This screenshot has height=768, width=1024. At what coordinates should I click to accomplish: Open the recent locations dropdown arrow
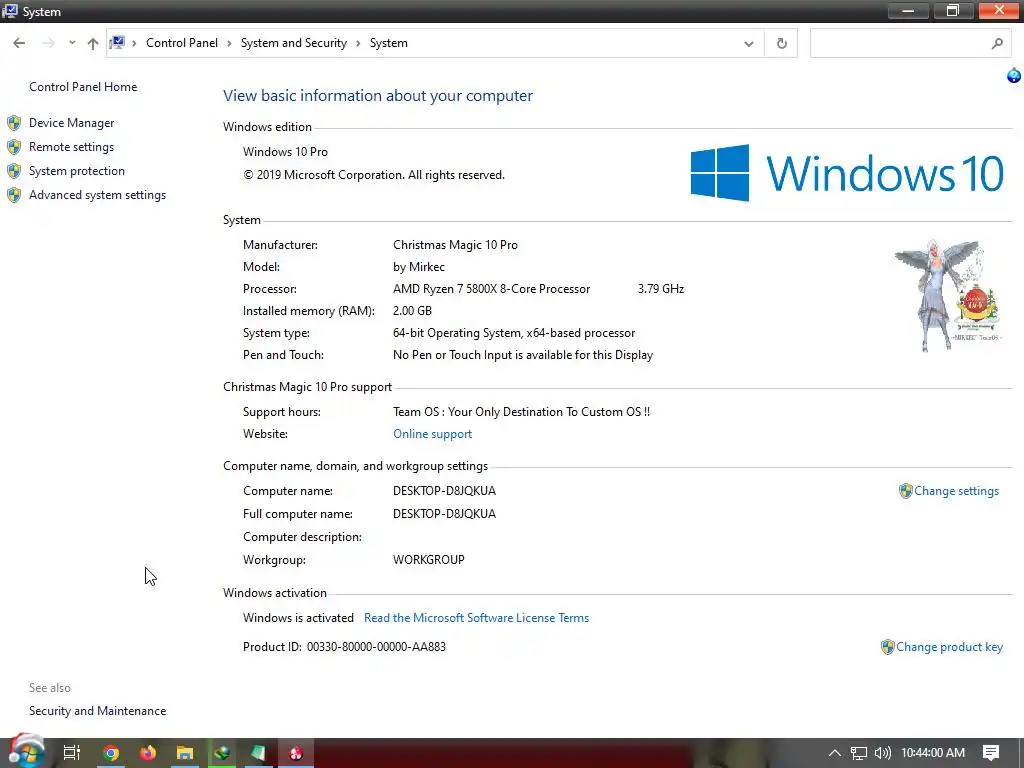pos(72,43)
